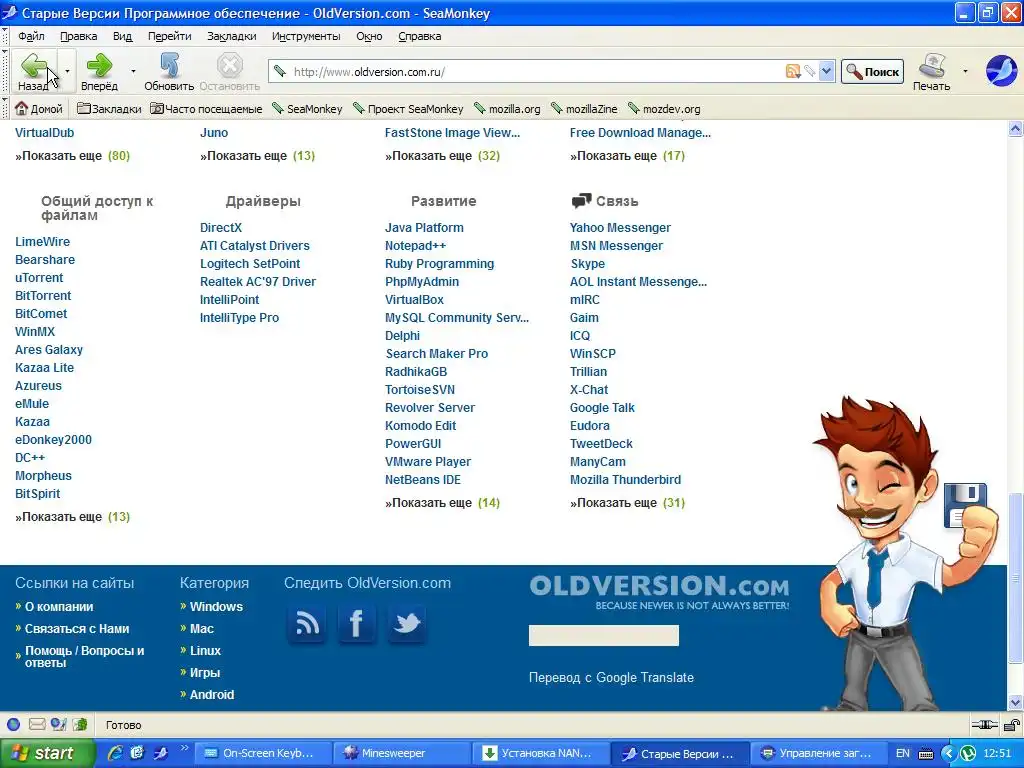
Task: Open Связаться с Нами footer link
Action: [77, 629]
